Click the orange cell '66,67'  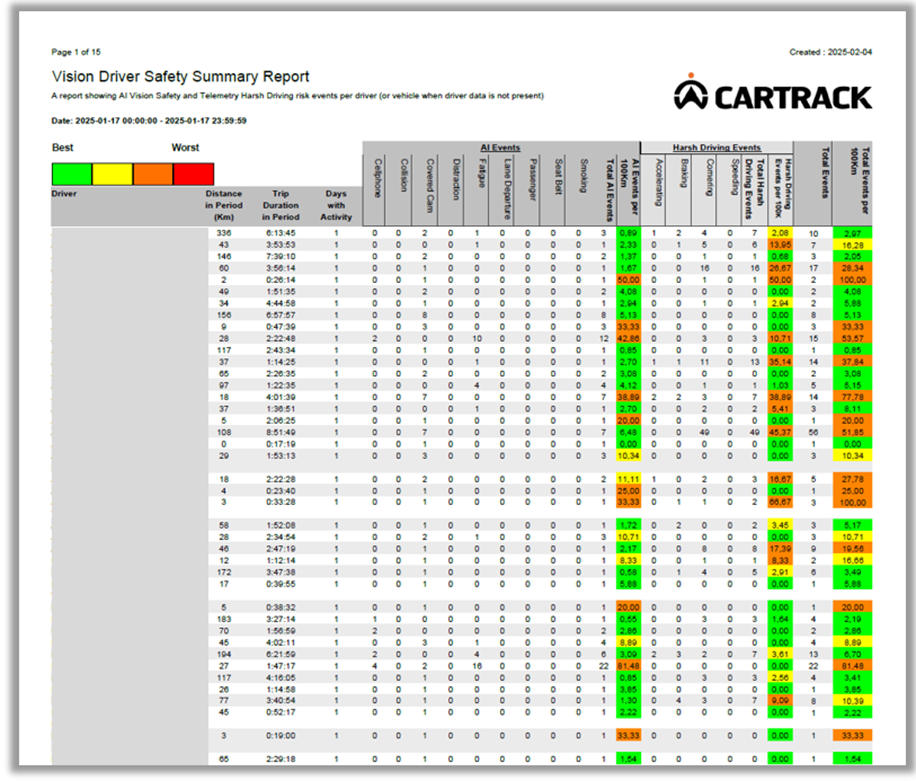point(780,502)
